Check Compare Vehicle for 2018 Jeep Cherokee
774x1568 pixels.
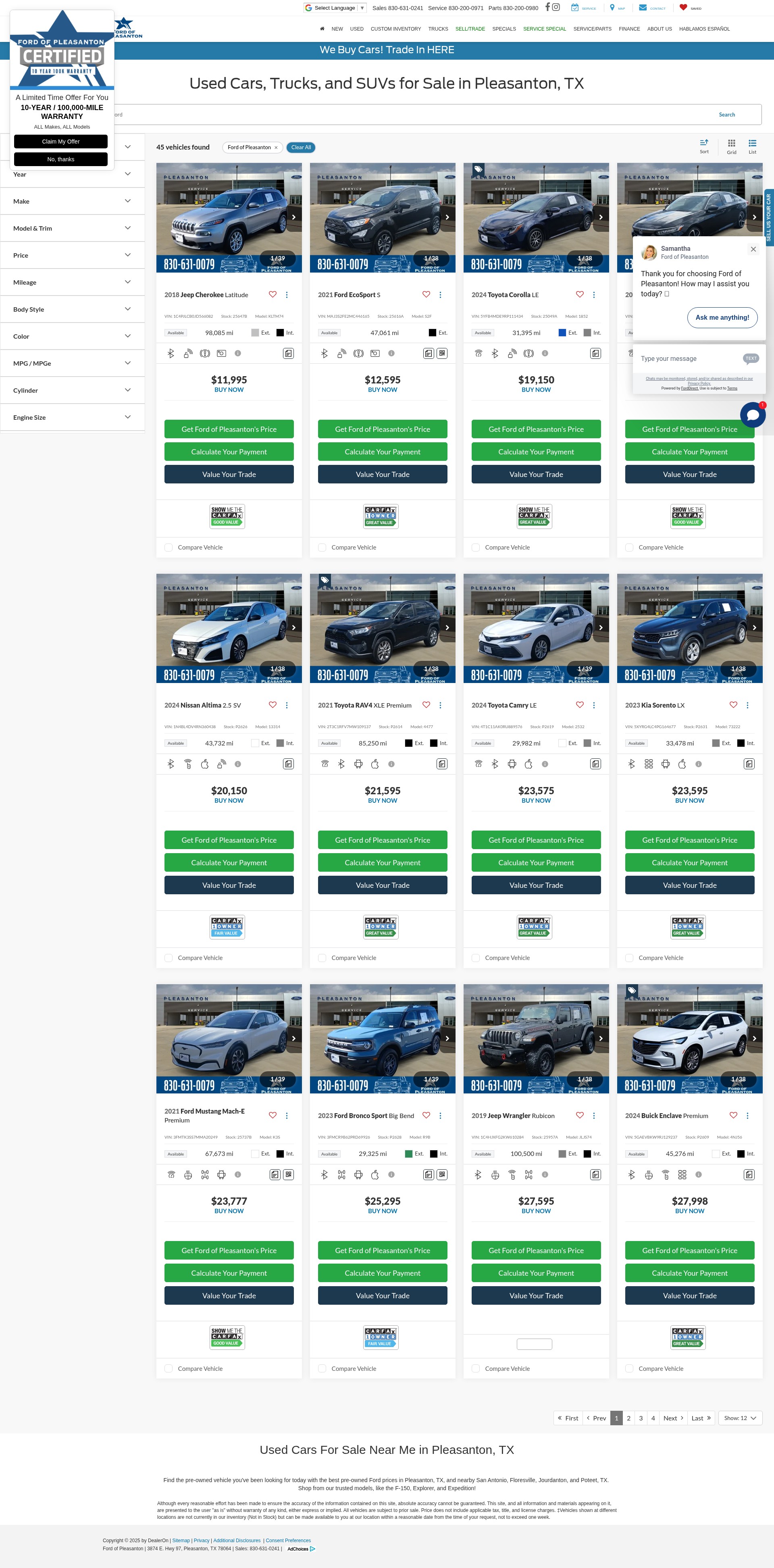point(169,547)
